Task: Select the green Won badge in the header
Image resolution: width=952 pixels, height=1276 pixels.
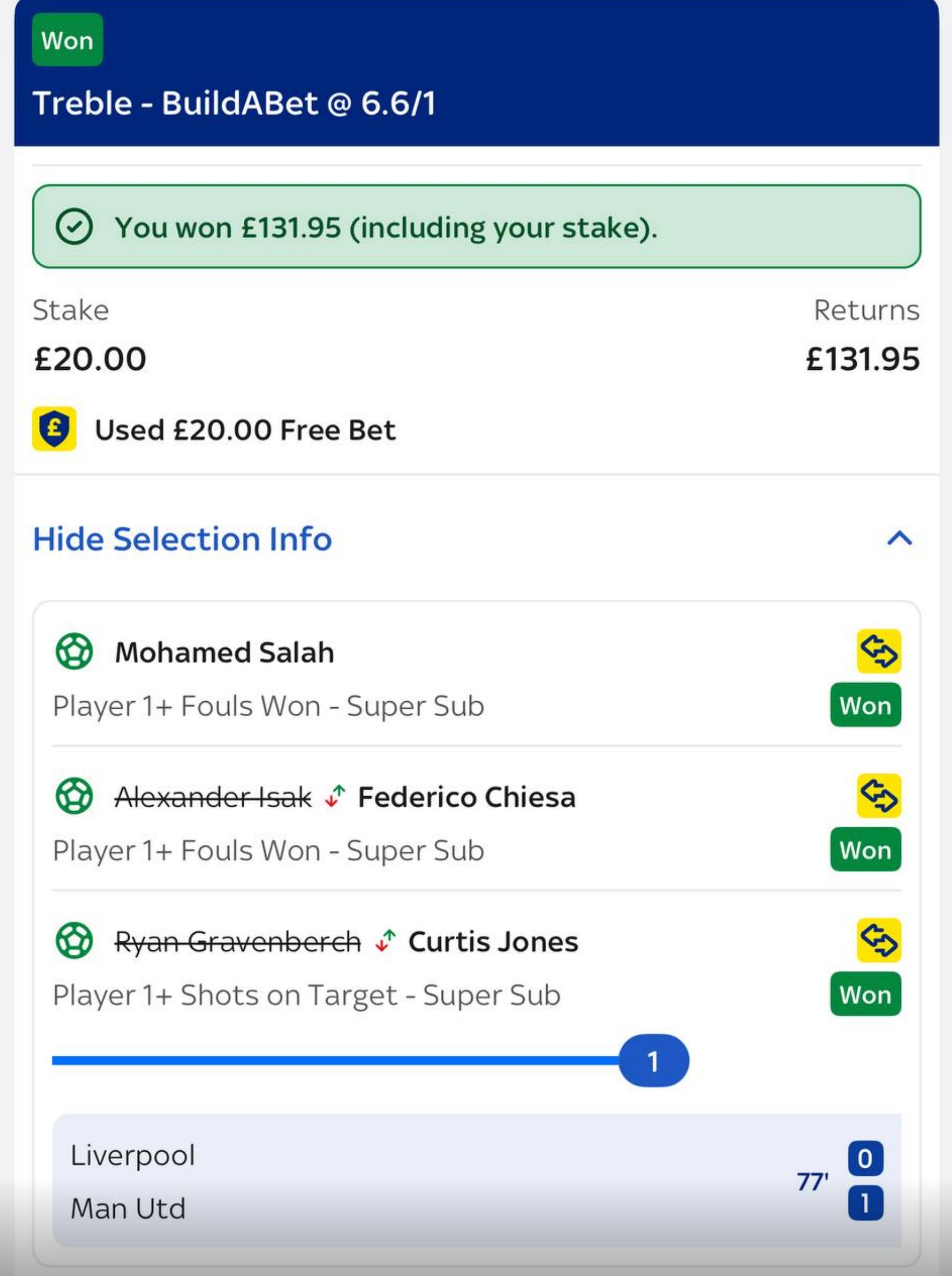Action: pos(67,40)
